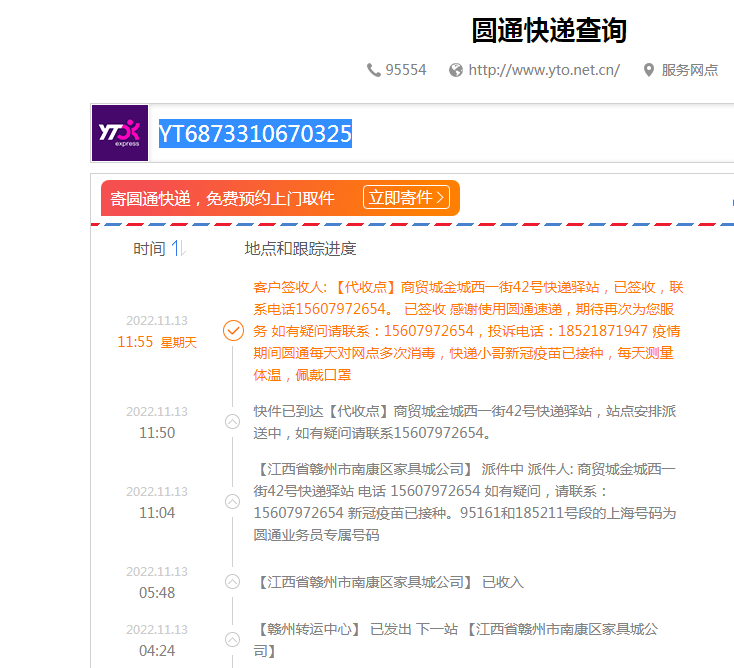Image resolution: width=734 pixels, height=668 pixels.
Task: Click the 圆通快递查询 page title
Action: pos(549,30)
